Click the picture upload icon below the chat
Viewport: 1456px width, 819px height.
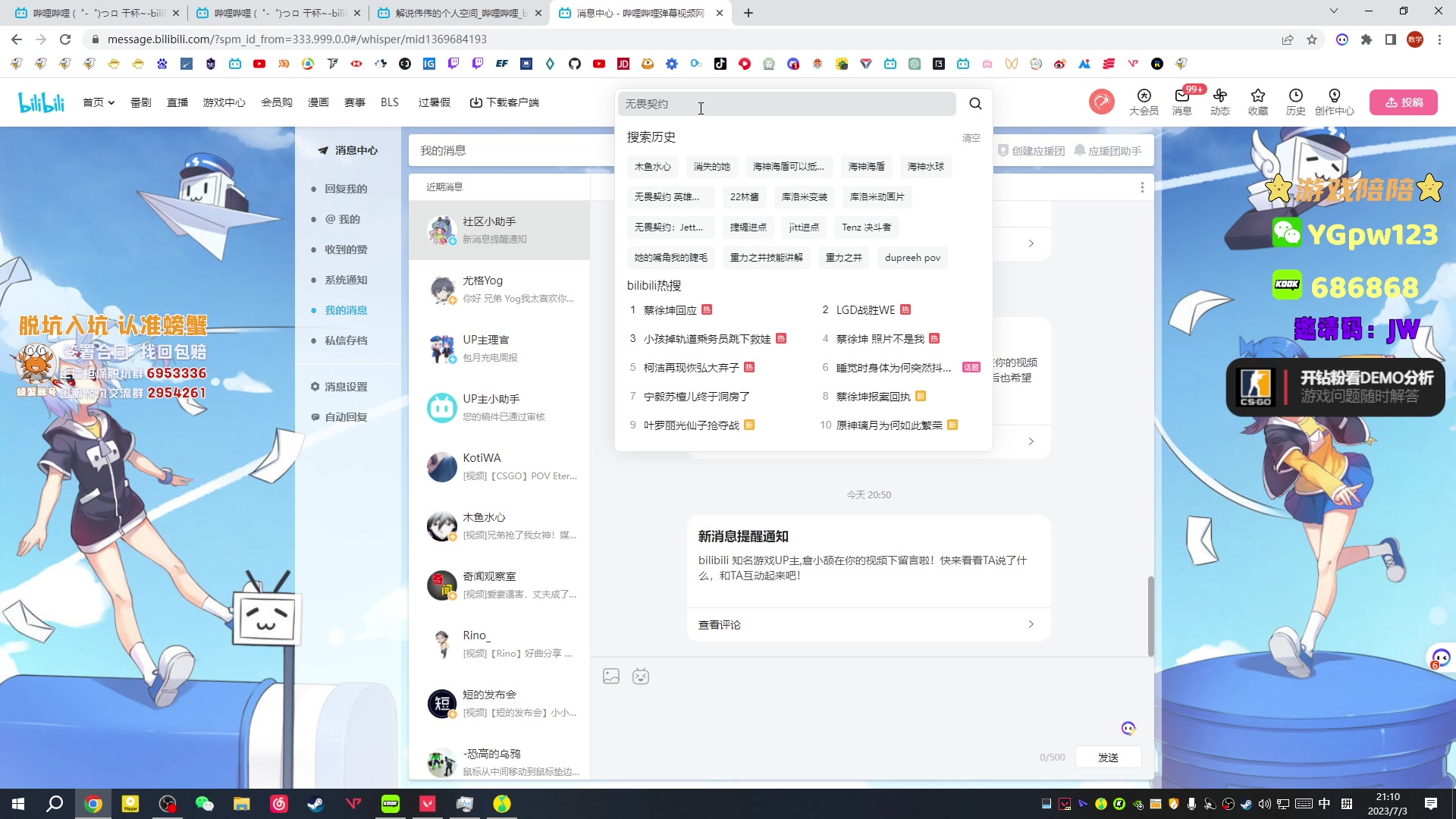[x=610, y=676]
